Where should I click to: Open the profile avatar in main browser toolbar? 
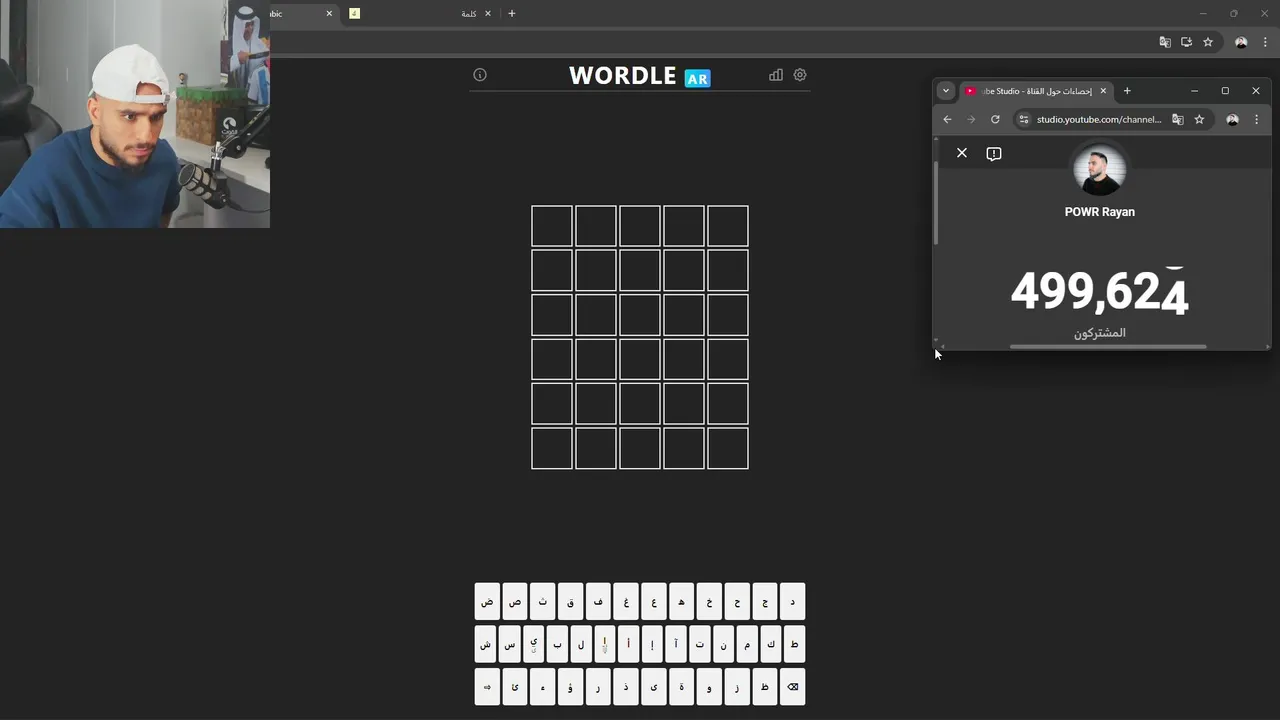point(1241,42)
